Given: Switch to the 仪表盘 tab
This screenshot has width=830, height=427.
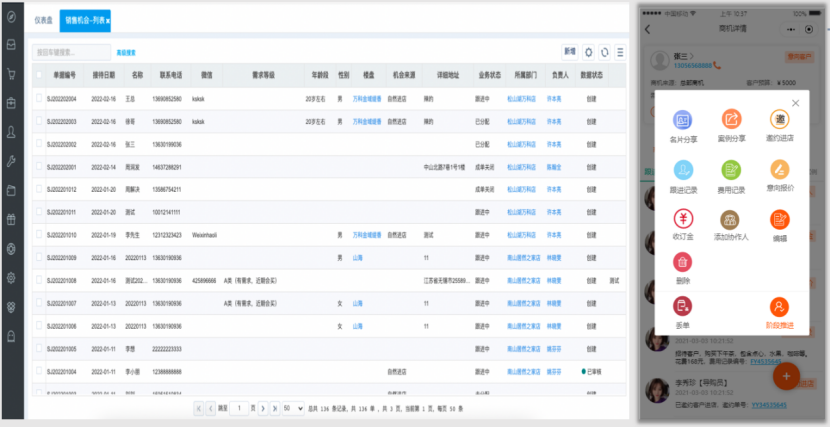Looking at the screenshot, I should click(43, 21).
